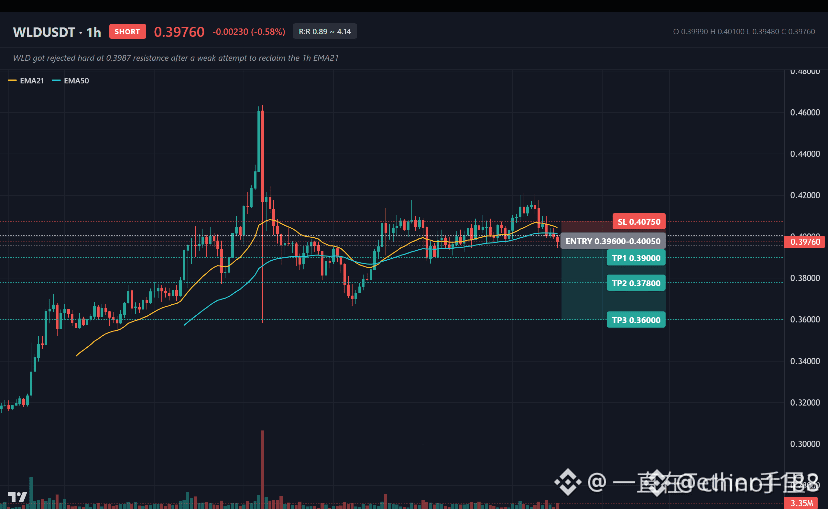Image resolution: width=828 pixels, height=509 pixels.
Task: Select the TP3 0.36000 target label
Action: tap(636, 320)
